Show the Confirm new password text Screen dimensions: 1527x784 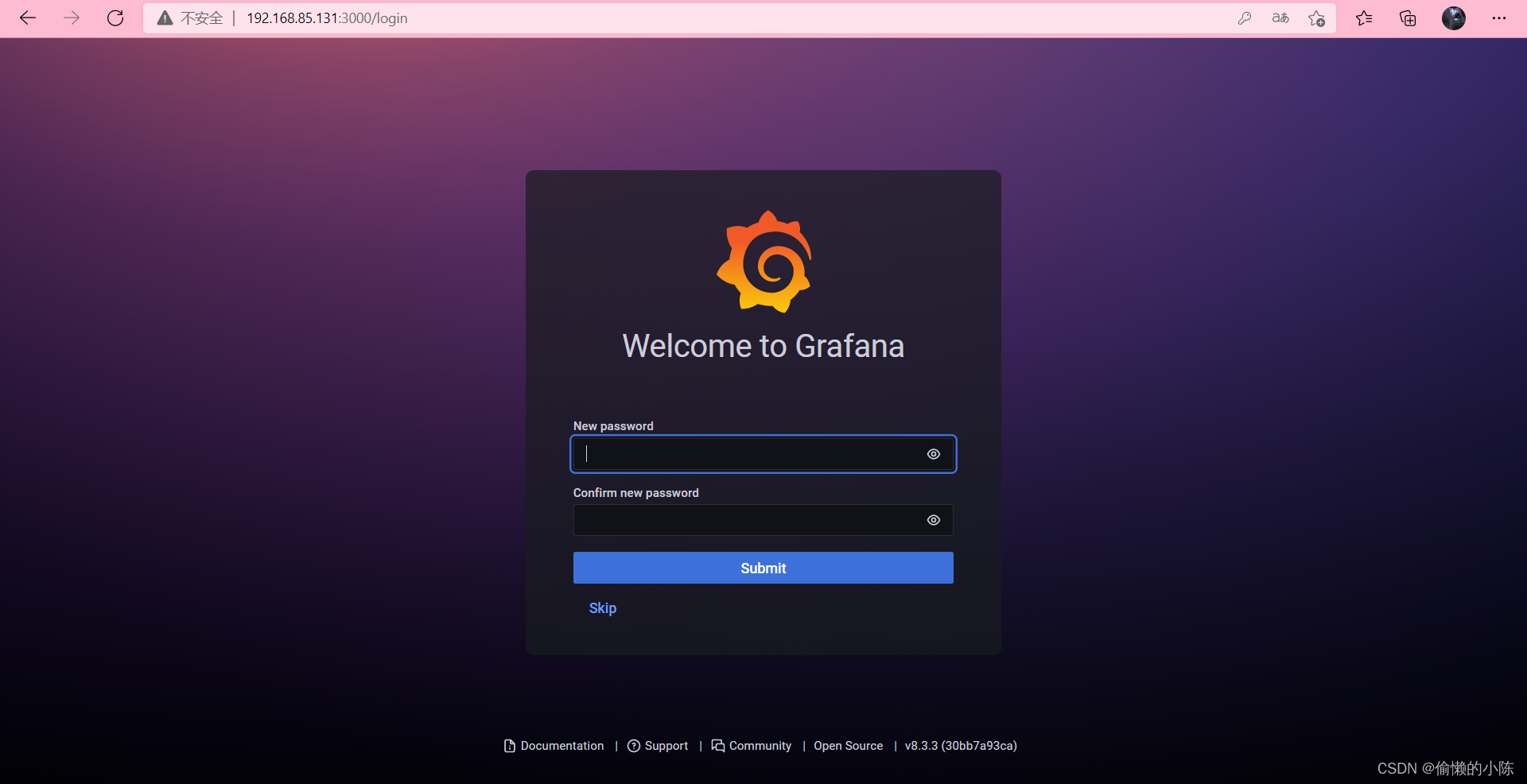(934, 520)
